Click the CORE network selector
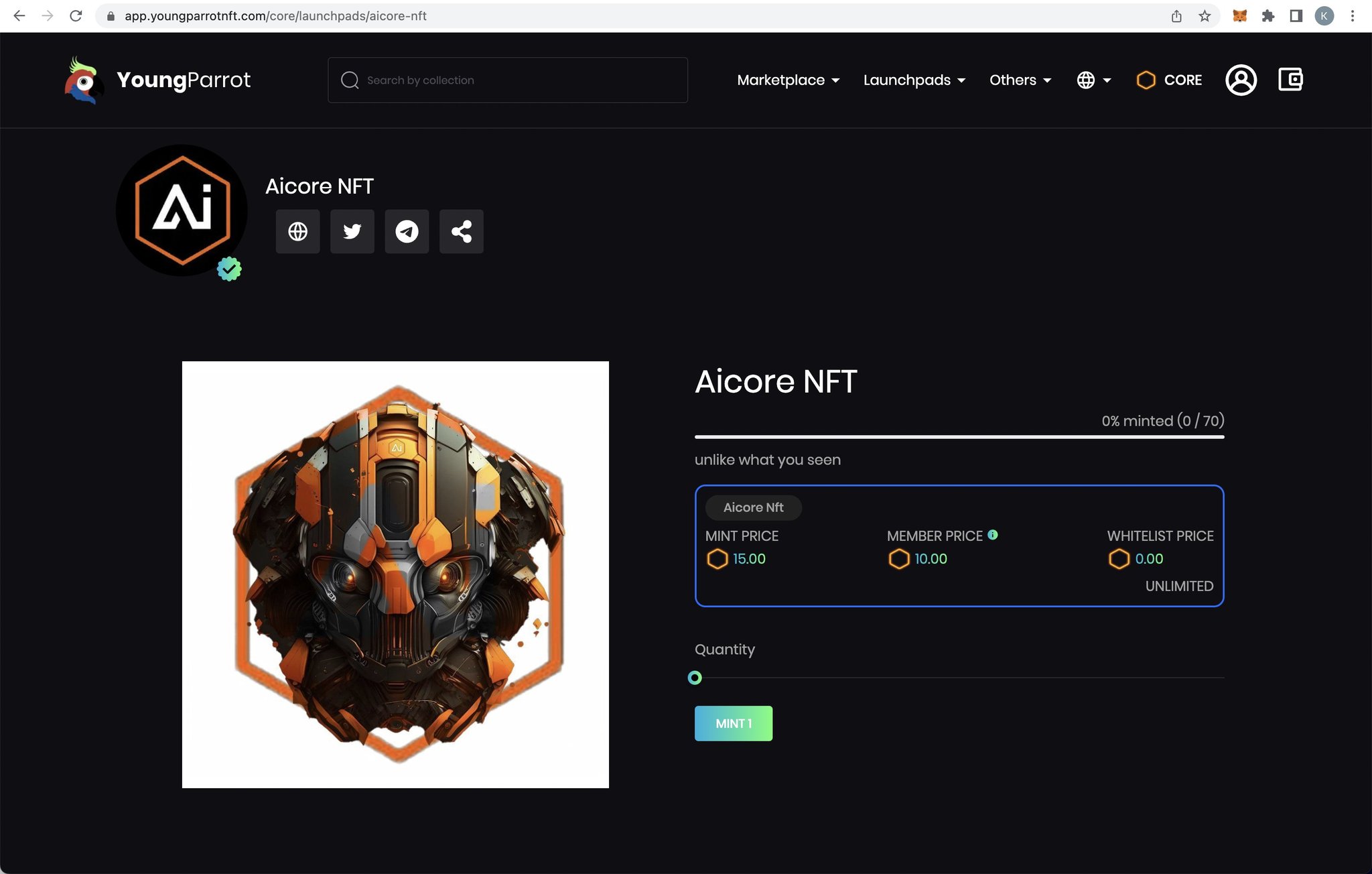The width and height of the screenshot is (1372, 874). [1170, 80]
